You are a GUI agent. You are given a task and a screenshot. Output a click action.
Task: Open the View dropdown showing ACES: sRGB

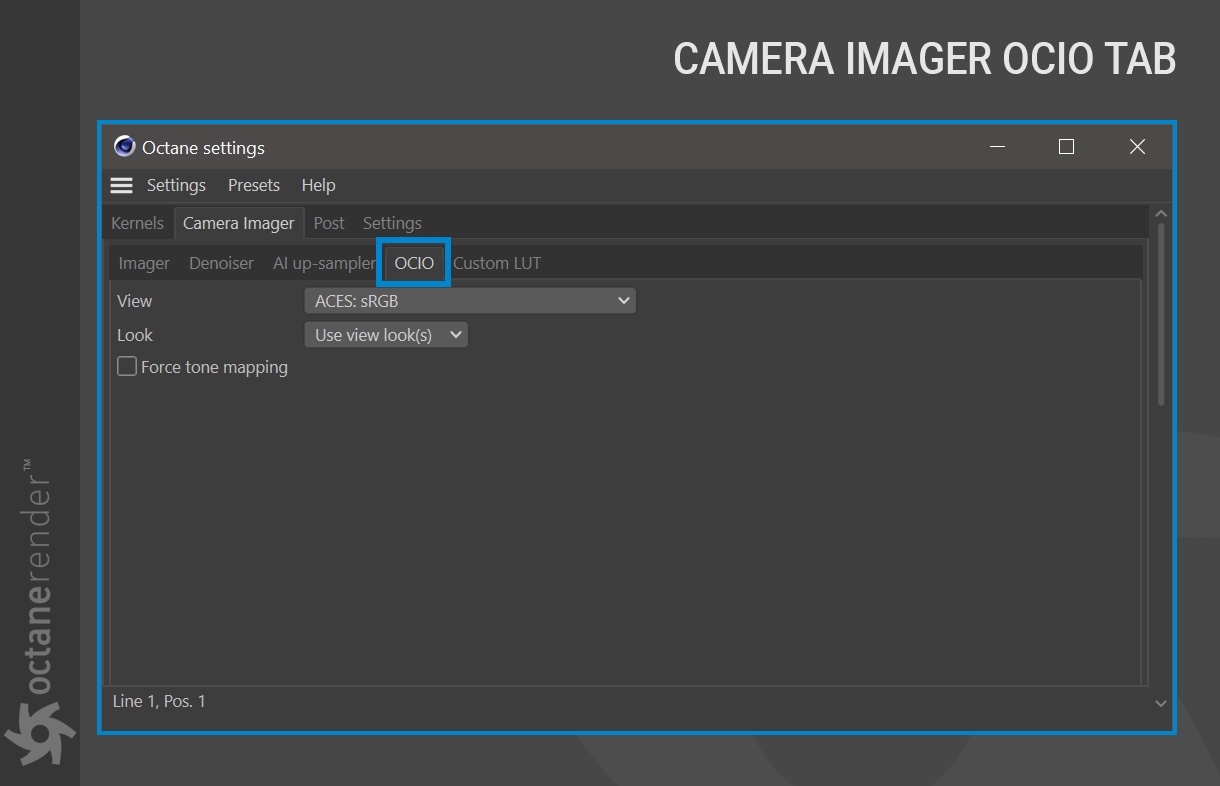470,300
